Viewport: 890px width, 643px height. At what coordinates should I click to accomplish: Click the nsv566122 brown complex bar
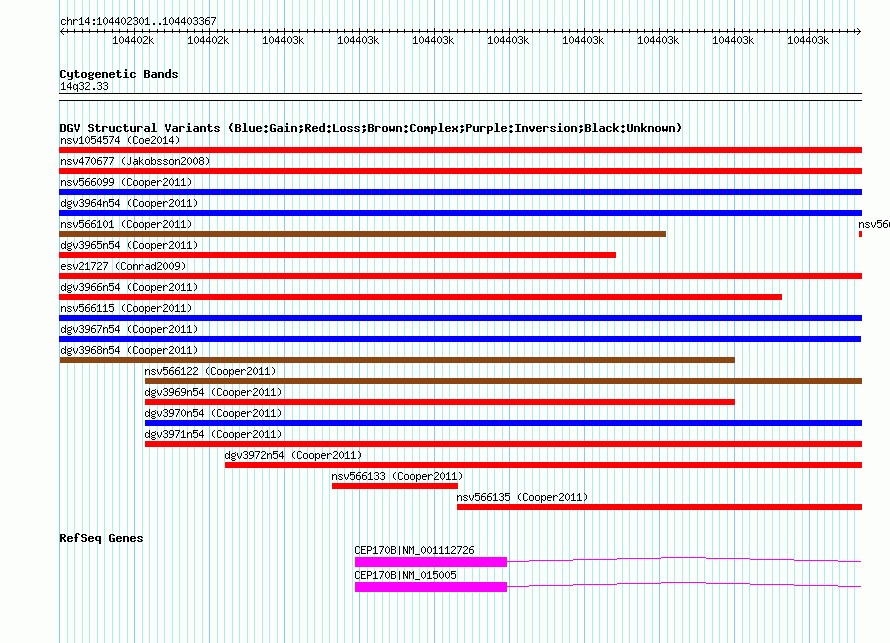pyautogui.click(x=503, y=381)
